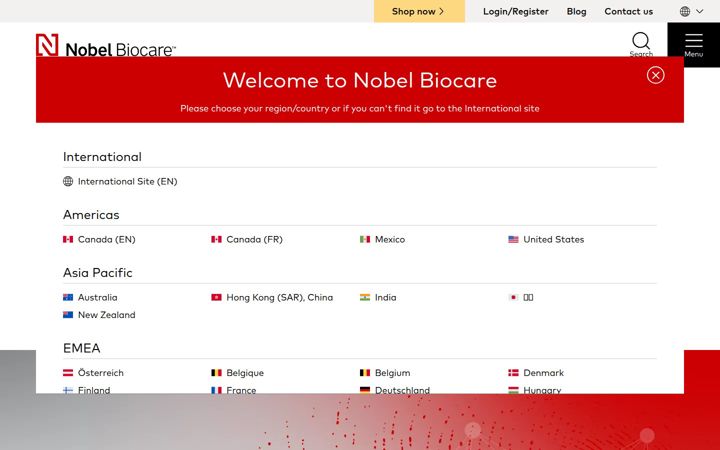Select International Site (EN)
This screenshot has width=720, height=450.
(x=127, y=181)
